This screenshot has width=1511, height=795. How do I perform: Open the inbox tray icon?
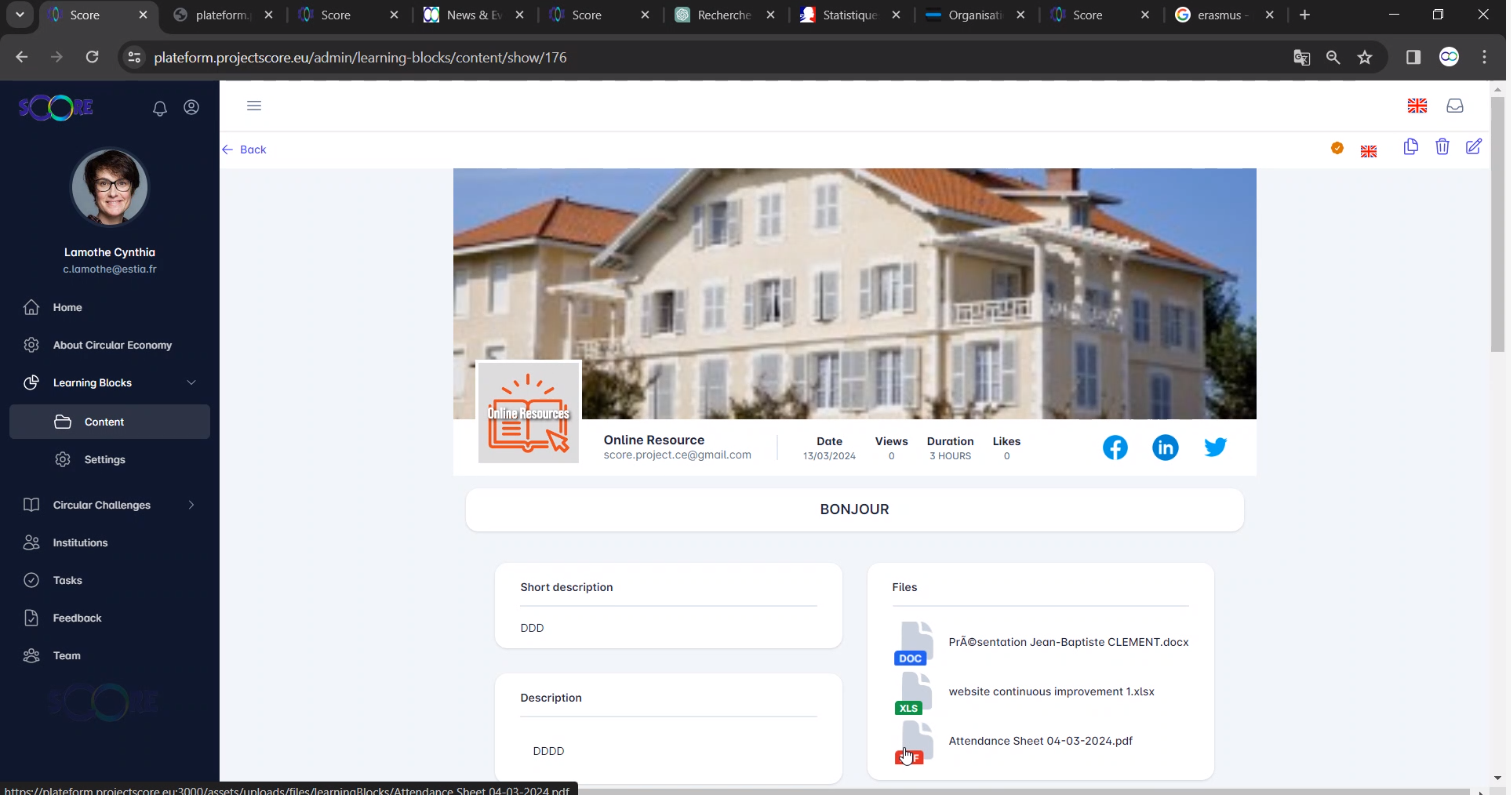(1455, 106)
